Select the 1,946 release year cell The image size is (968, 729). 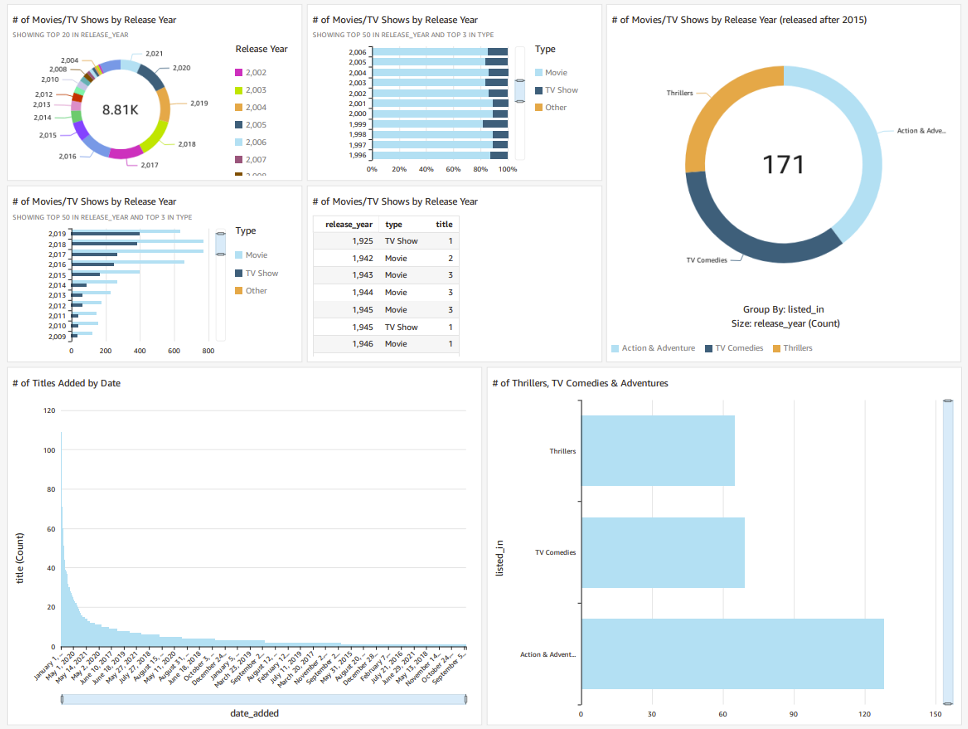[x=363, y=344]
